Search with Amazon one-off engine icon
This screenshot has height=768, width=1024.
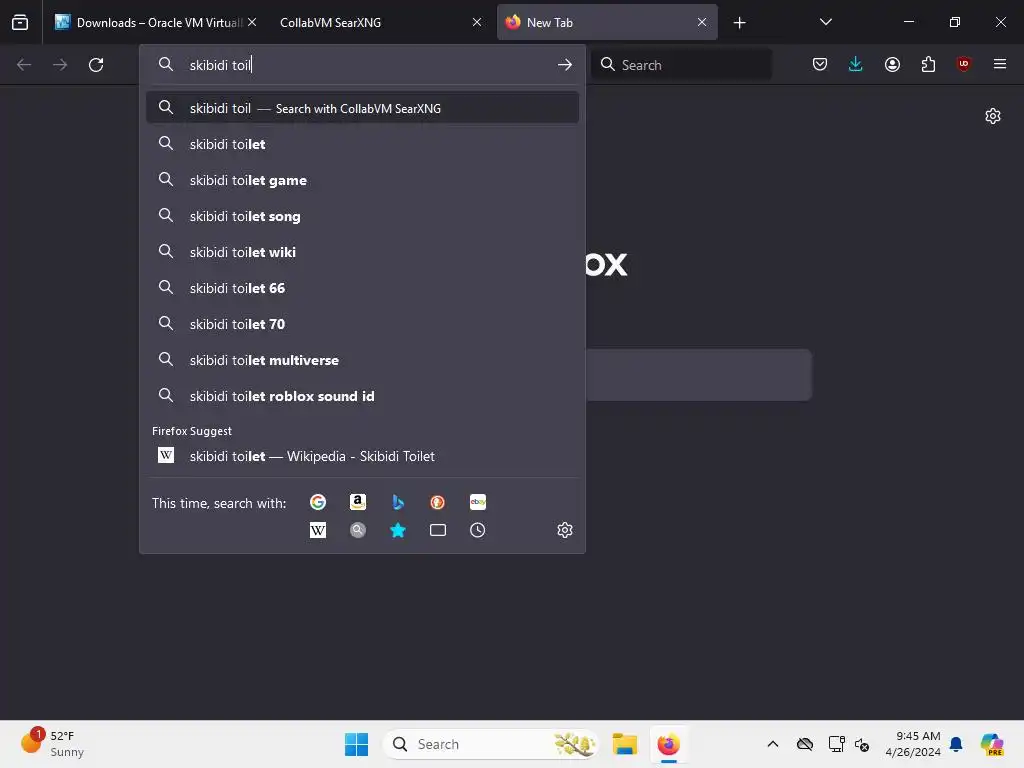358,502
